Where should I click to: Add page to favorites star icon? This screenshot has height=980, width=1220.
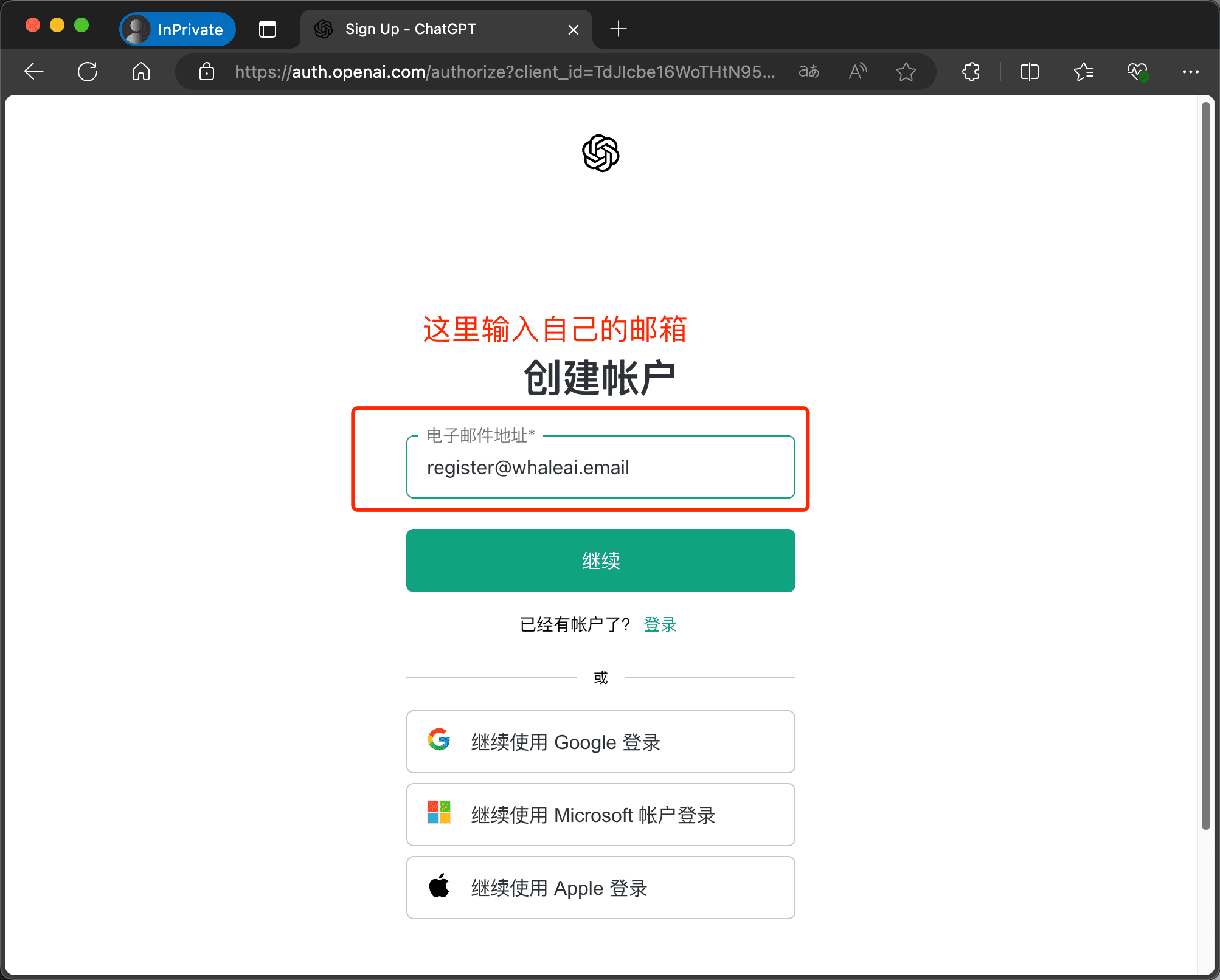click(906, 72)
